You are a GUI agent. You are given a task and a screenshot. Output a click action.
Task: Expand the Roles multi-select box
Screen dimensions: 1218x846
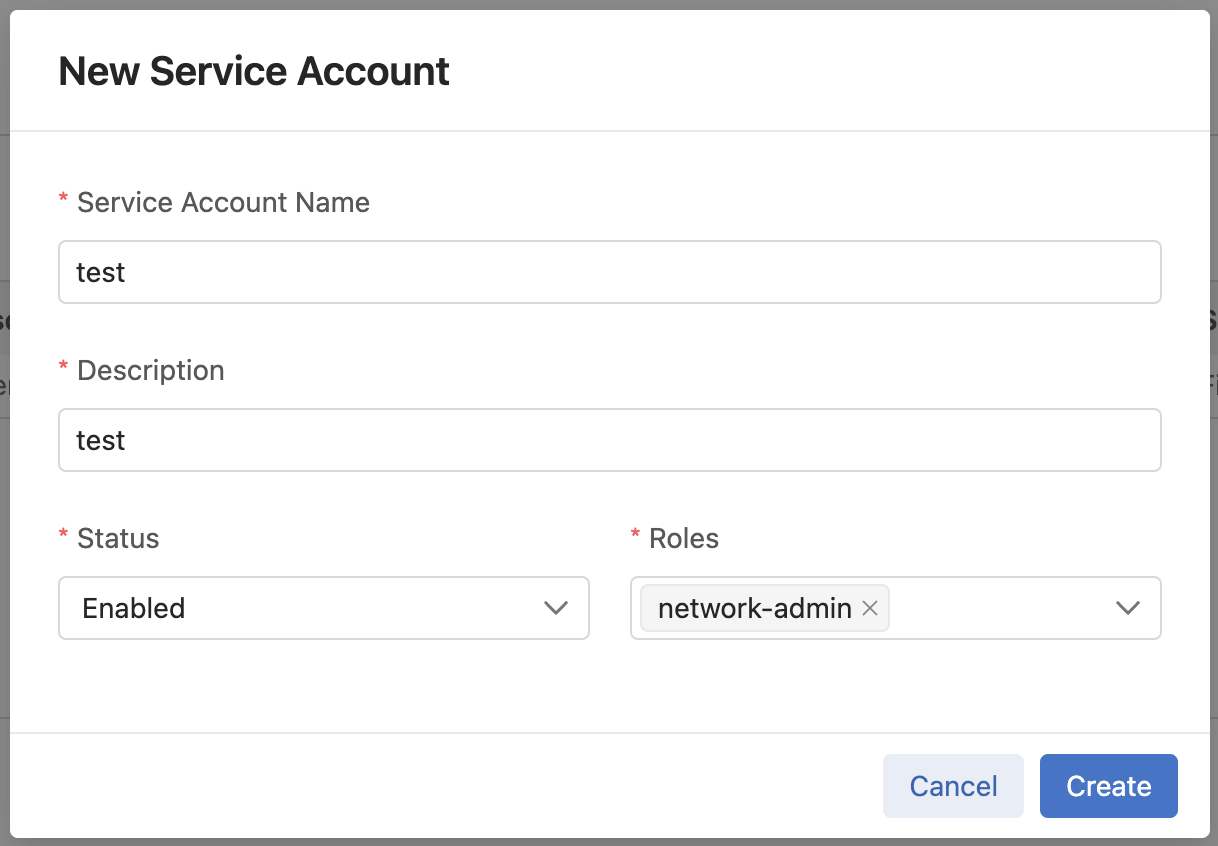pos(1000,608)
